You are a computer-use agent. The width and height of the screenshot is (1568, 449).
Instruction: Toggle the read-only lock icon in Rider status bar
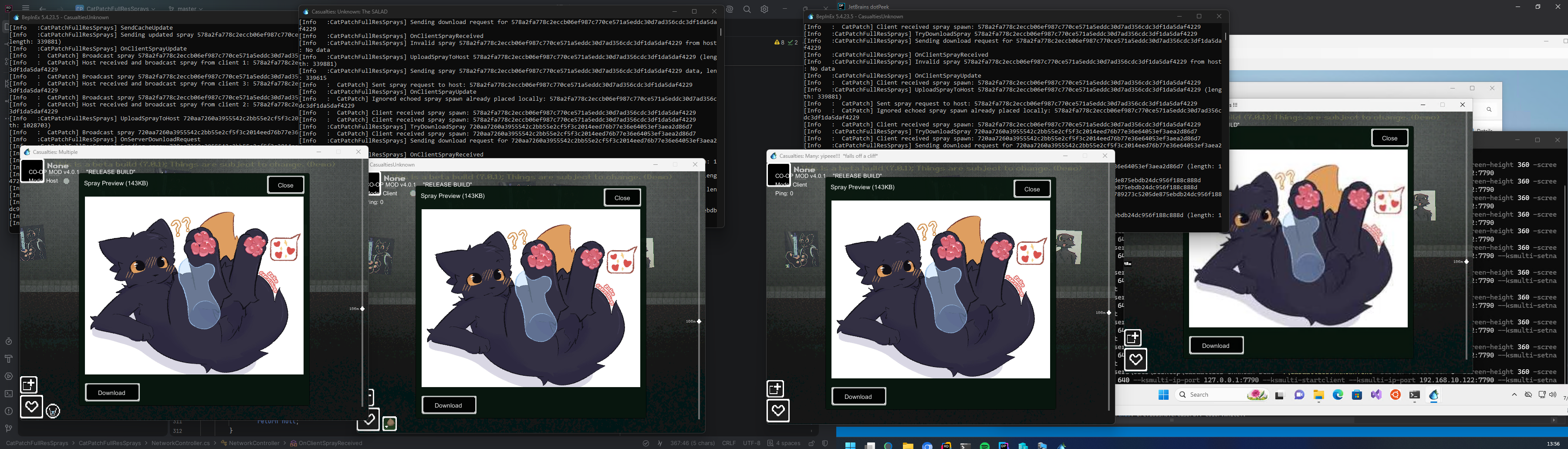point(811,443)
